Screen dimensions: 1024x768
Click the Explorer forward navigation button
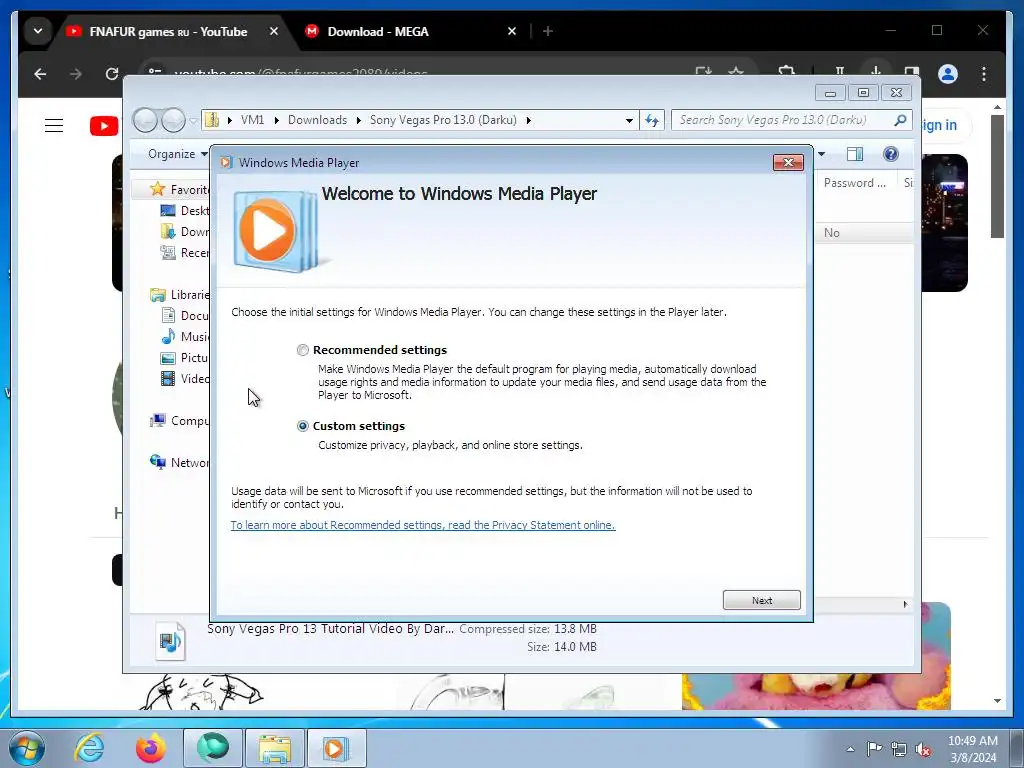pyautogui.click(x=173, y=120)
